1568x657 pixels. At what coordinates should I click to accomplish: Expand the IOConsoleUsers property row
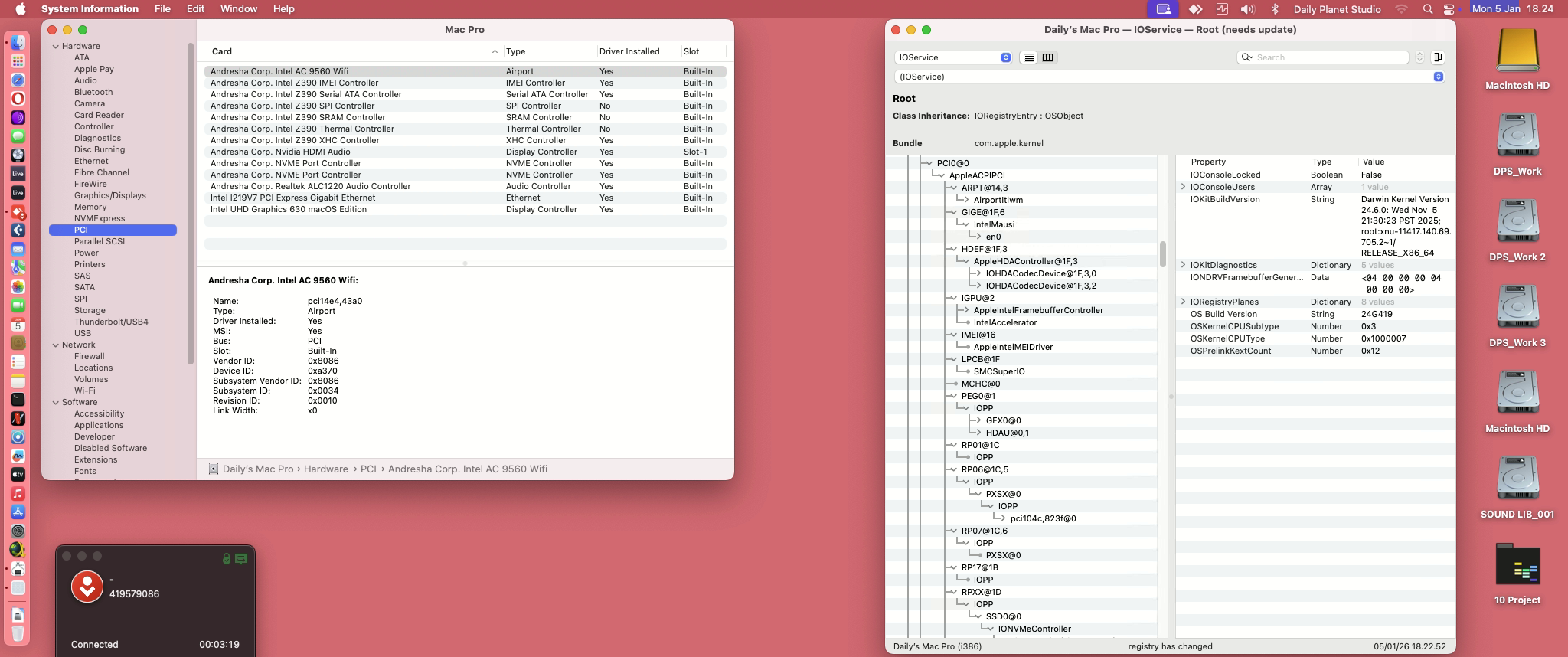[1183, 187]
